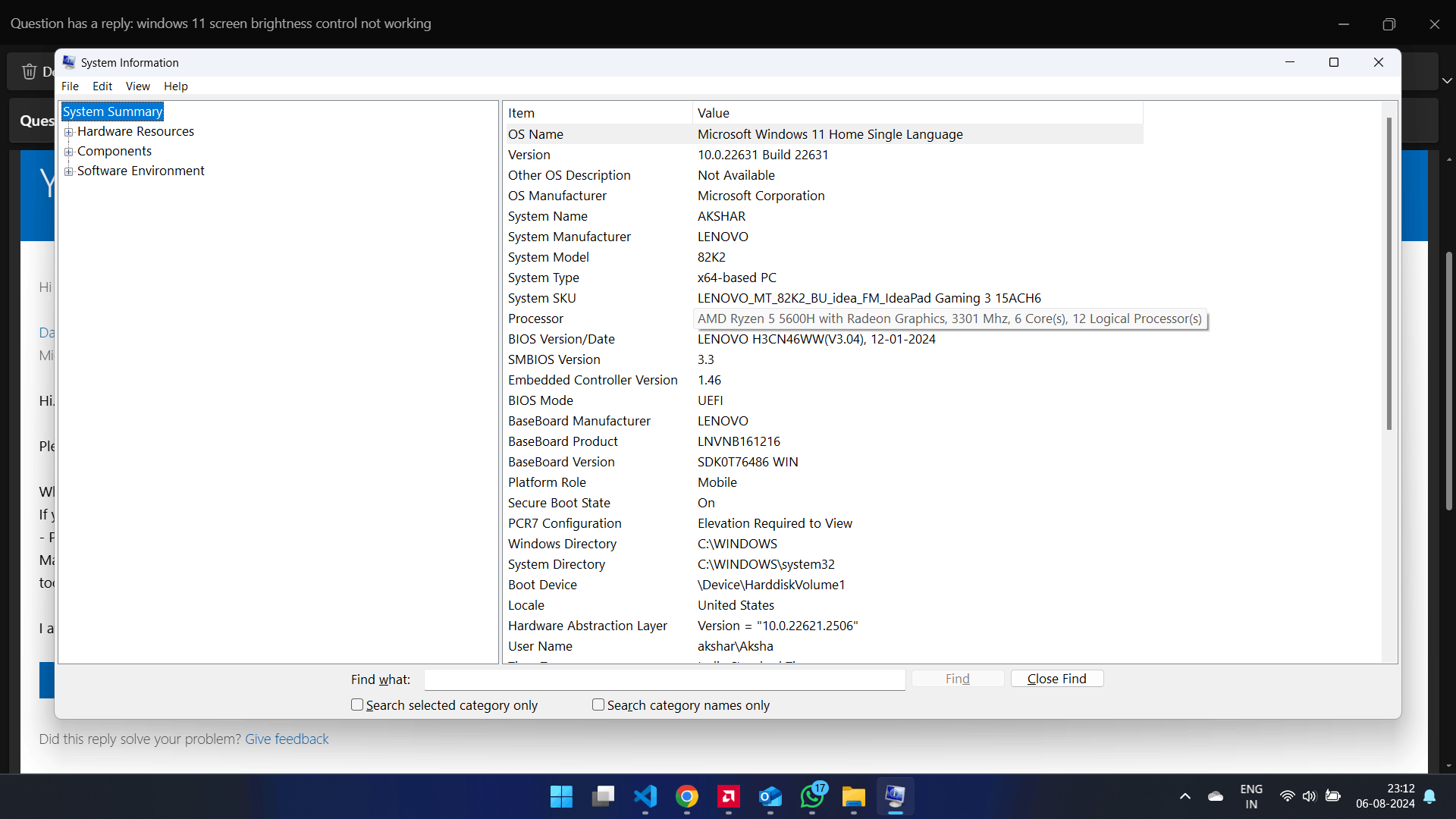Click the Find what input field
This screenshot has height=819, width=1456.
point(664,679)
